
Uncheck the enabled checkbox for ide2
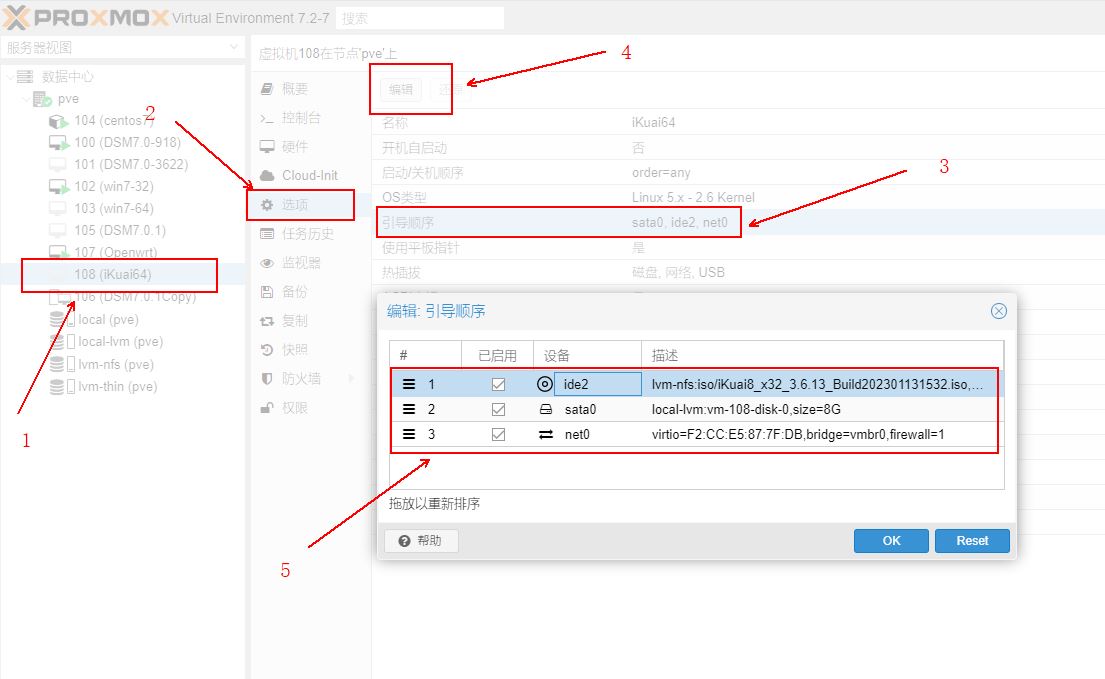point(498,385)
